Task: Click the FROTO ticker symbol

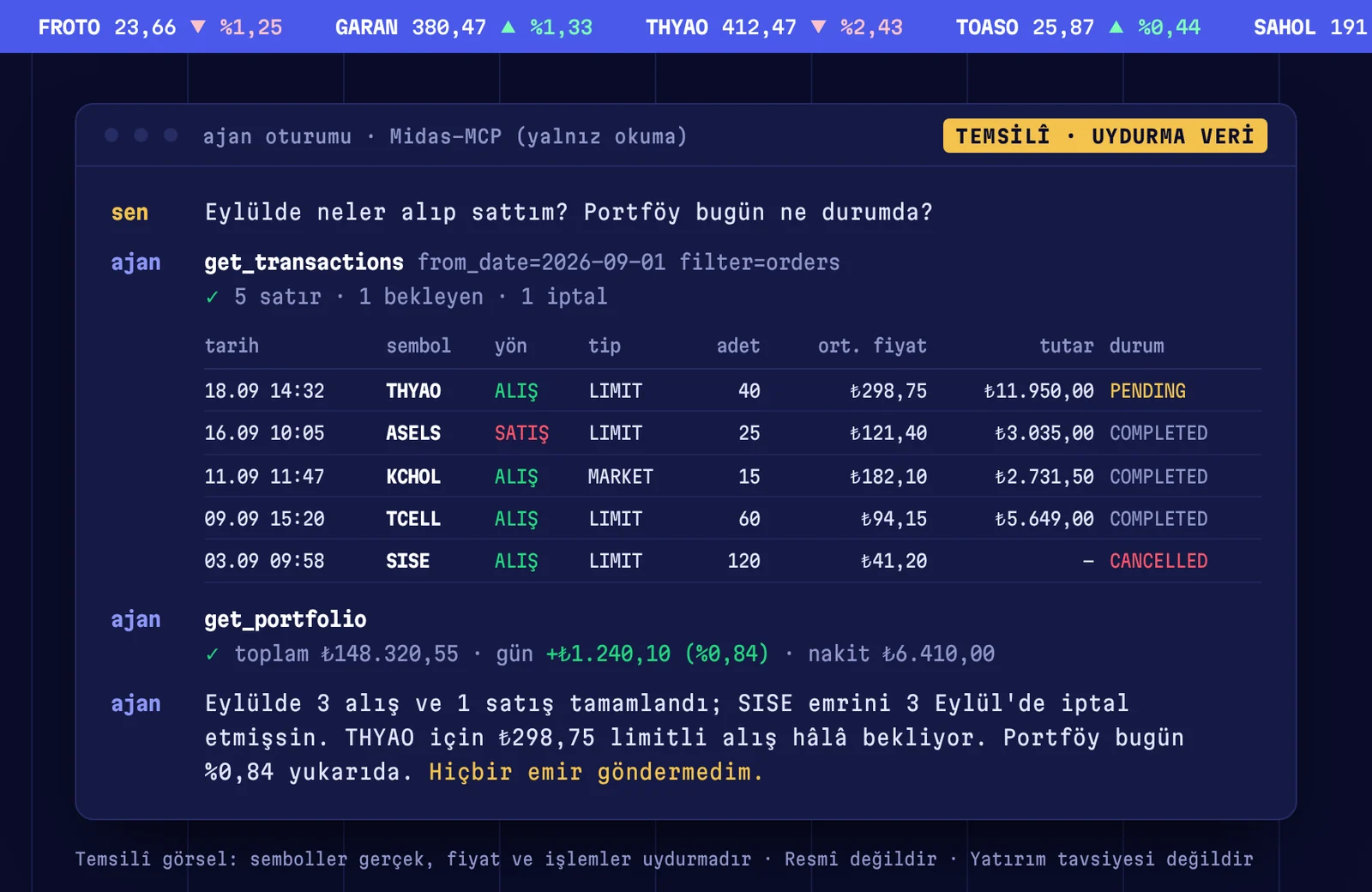Action: 69,27
